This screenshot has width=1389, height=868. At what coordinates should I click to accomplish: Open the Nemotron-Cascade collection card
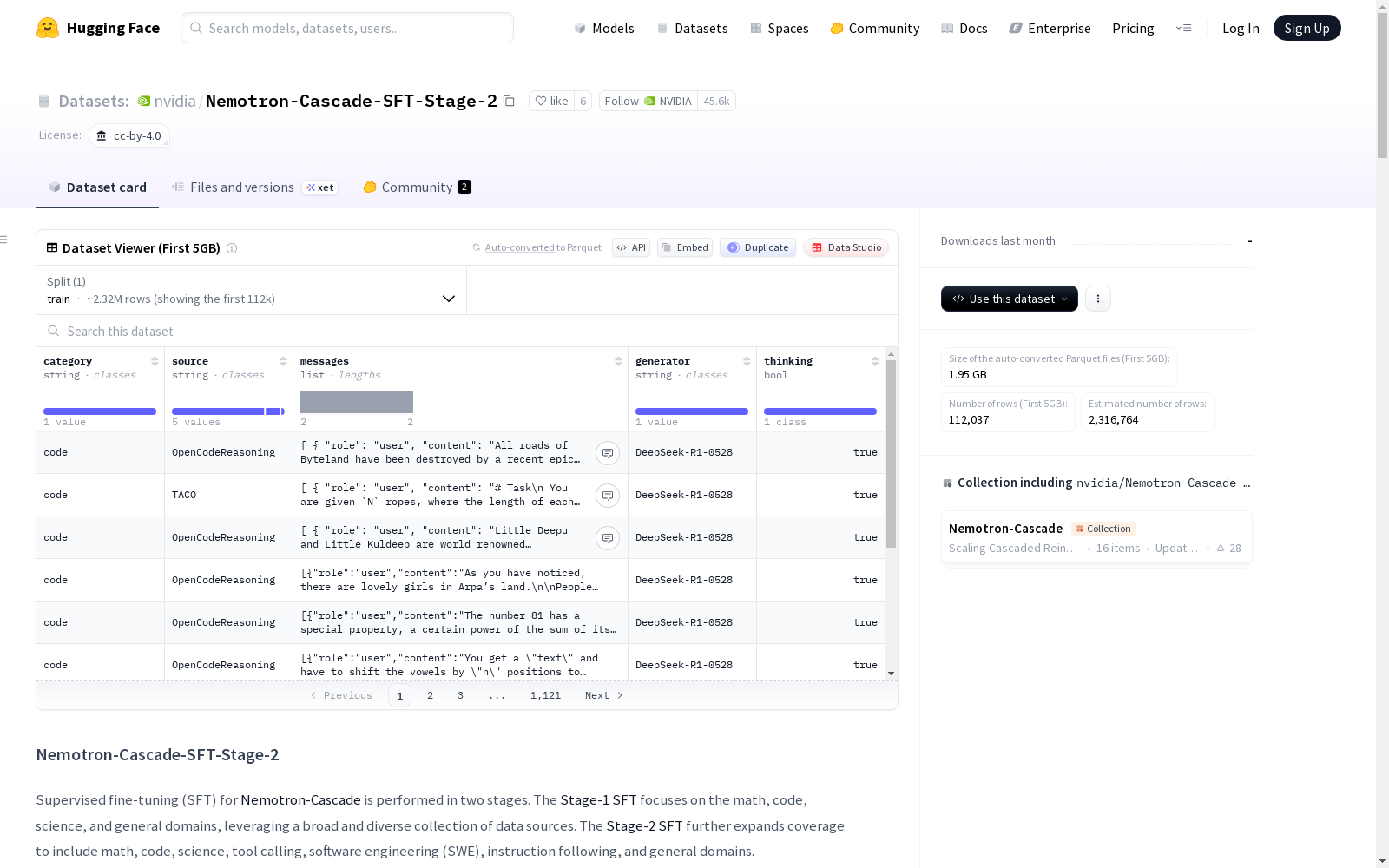[x=1096, y=537]
